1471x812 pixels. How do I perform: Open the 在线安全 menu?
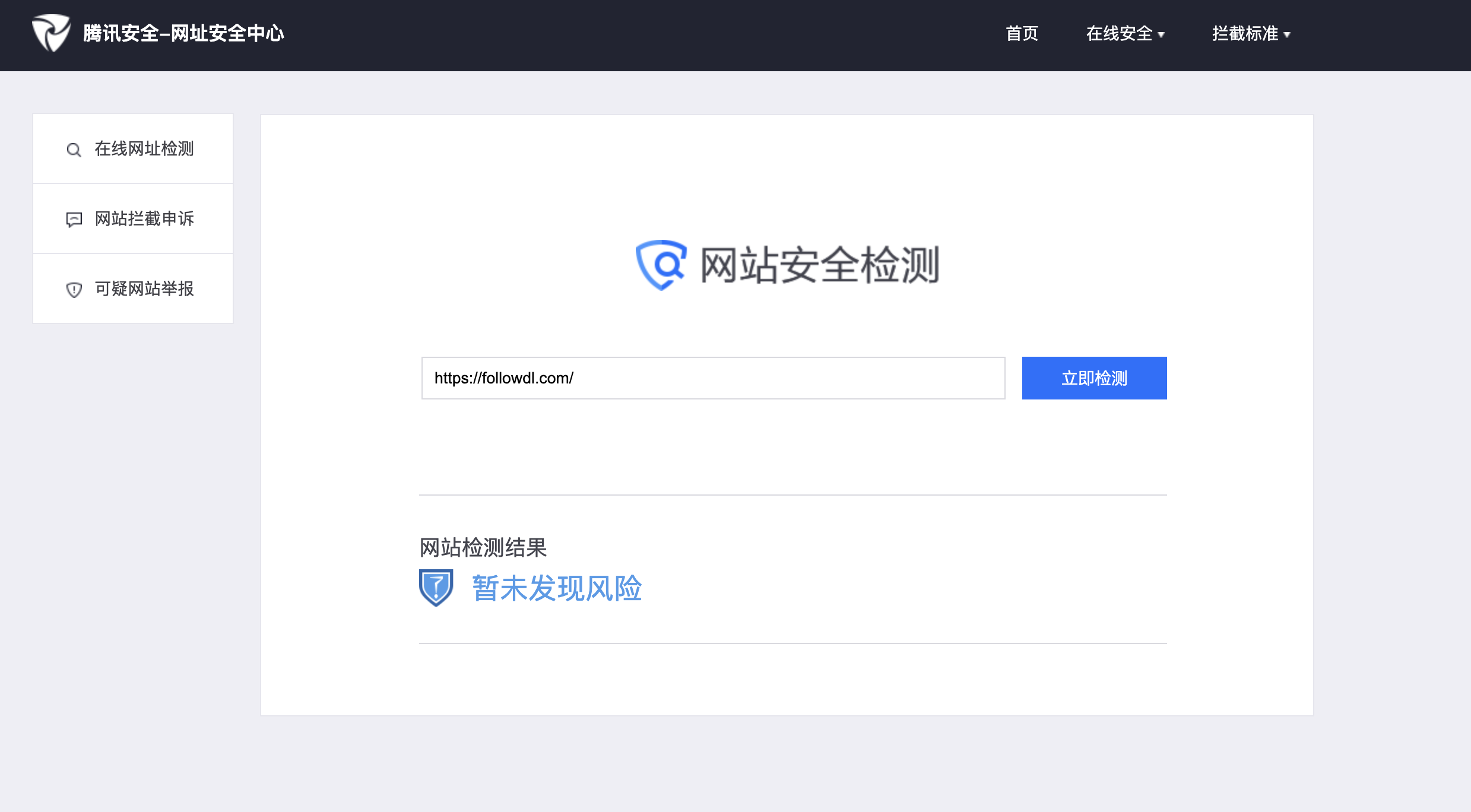(x=1118, y=34)
